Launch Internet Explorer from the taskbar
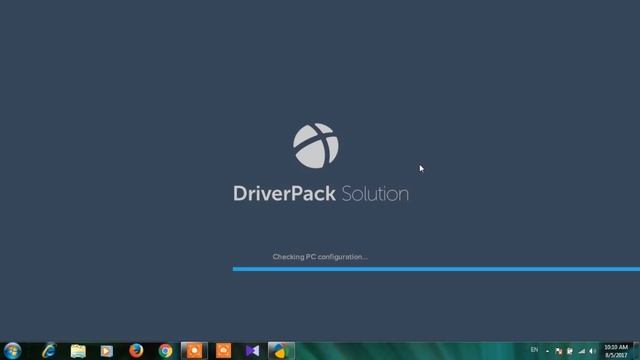Viewport: 640px width, 360px height. [x=49, y=351]
